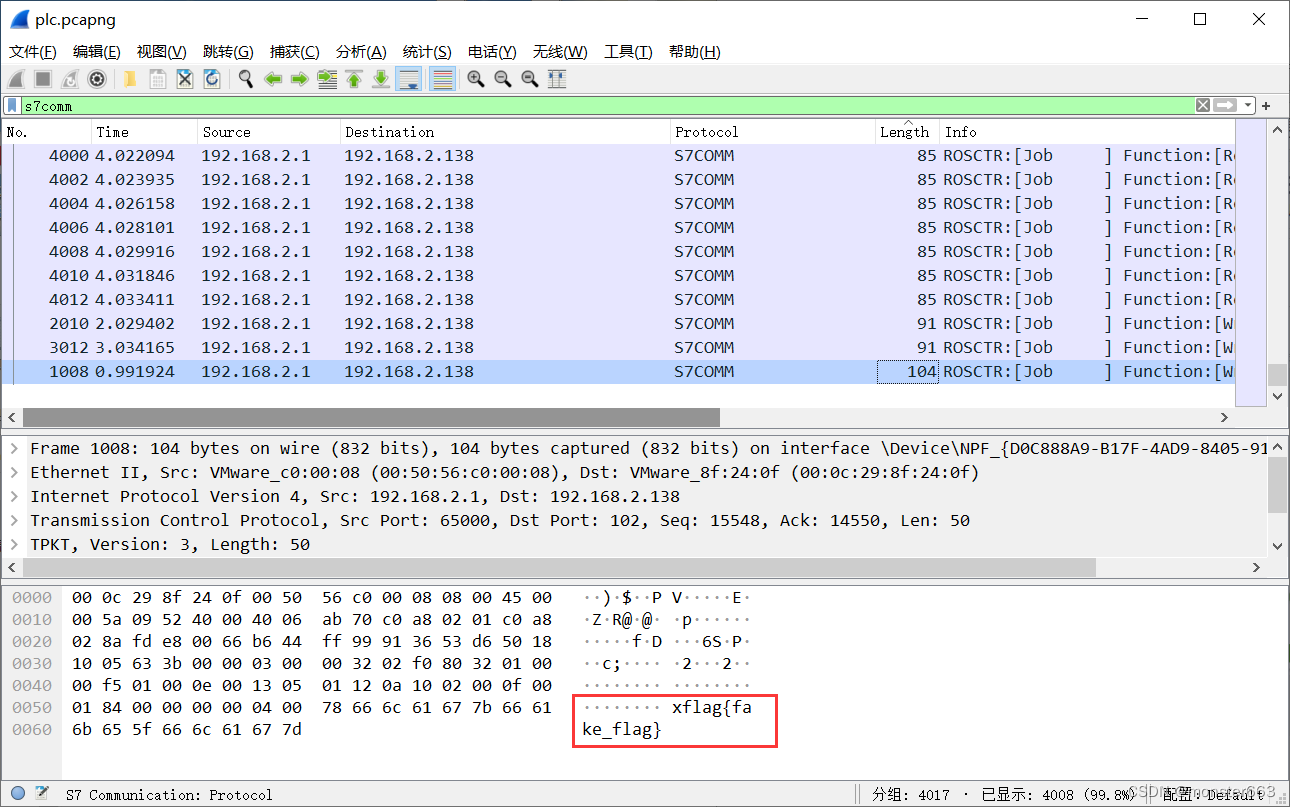Clear the s7comm display filter

[x=1203, y=105]
